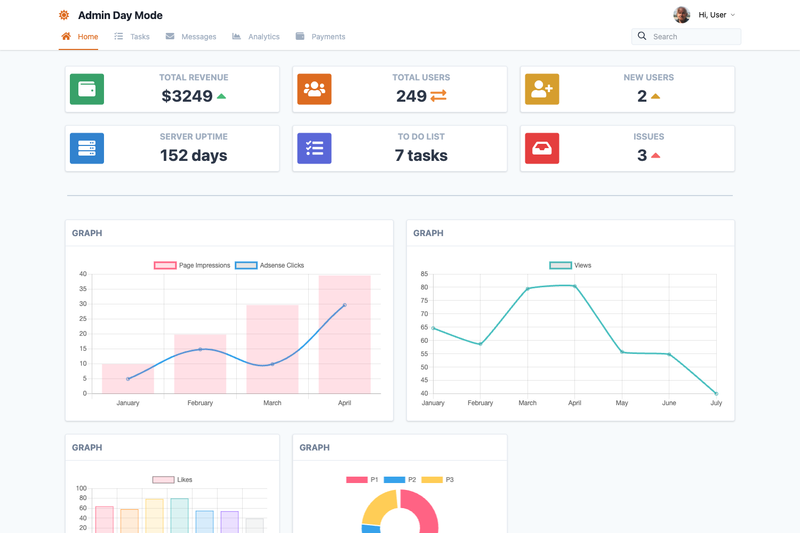
Task: Click the April bar in Page Impressions chart
Action: click(344, 335)
